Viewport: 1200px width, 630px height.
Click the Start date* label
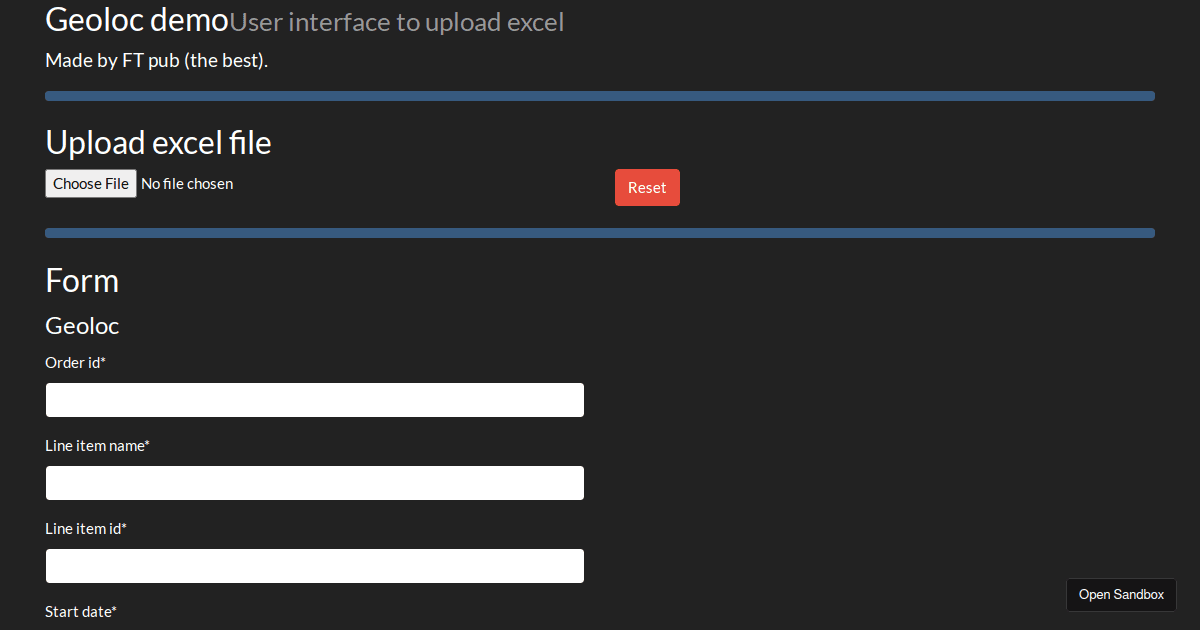coord(80,611)
